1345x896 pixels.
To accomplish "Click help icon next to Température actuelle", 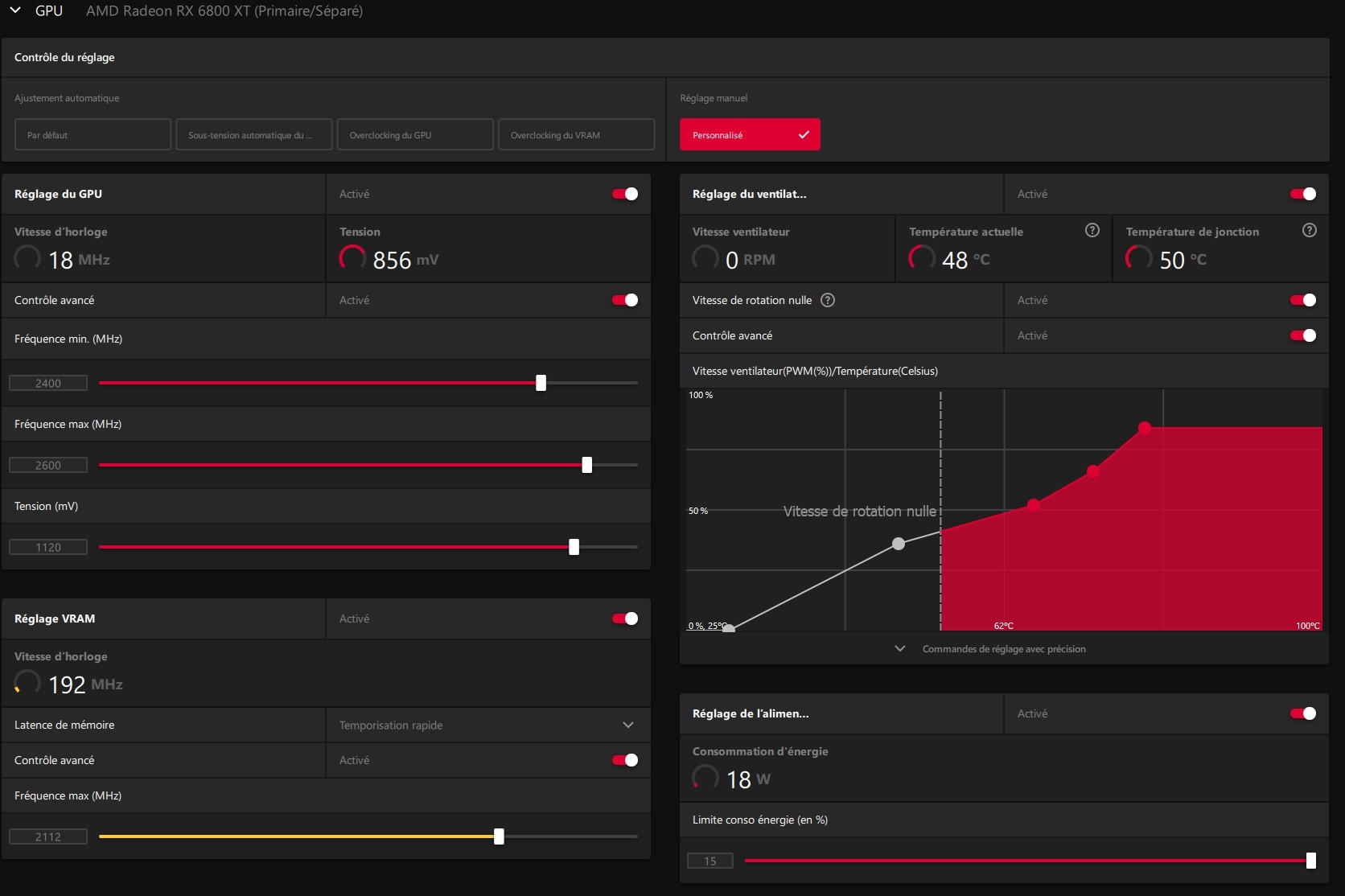I will pos(1092,231).
